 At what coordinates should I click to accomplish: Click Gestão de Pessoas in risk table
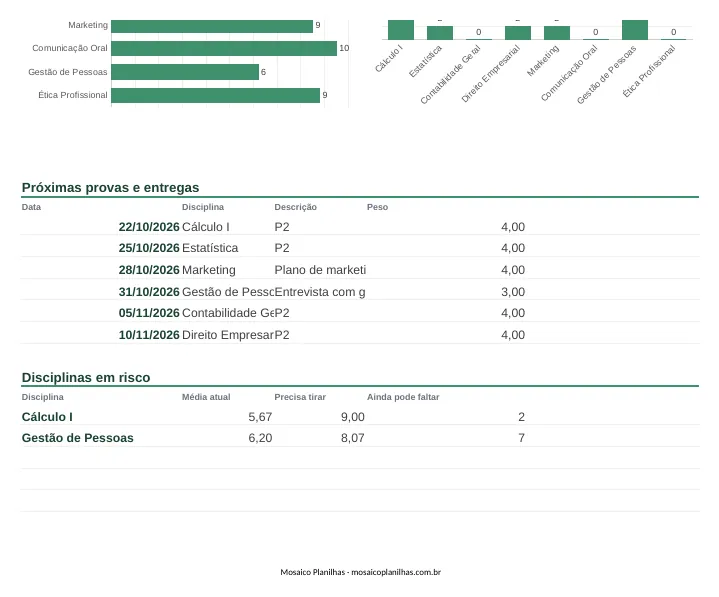(77, 438)
